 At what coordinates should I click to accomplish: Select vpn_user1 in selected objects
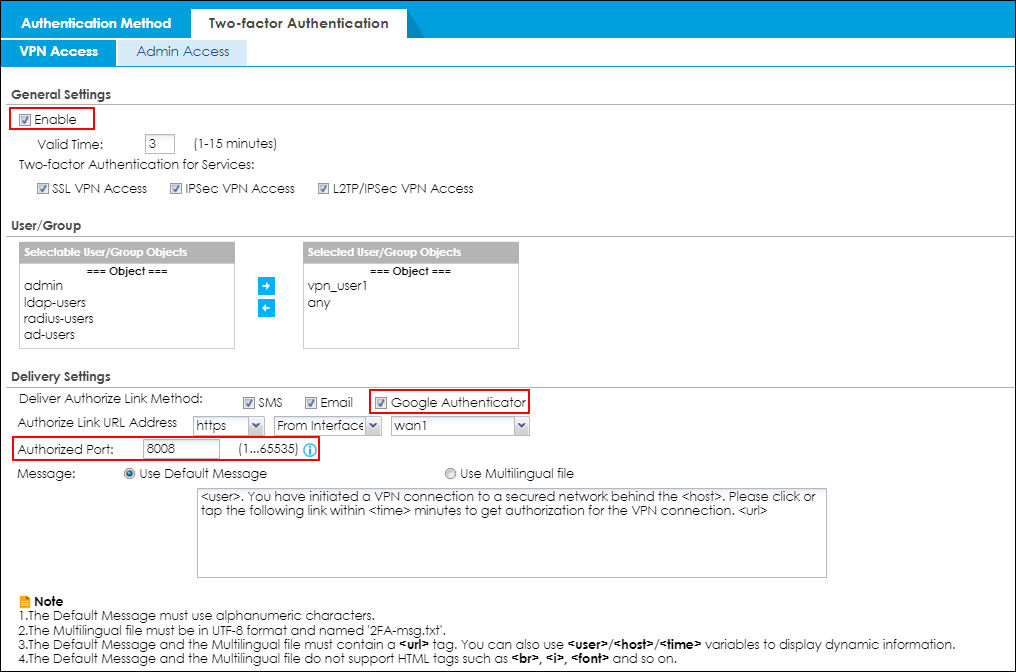(337, 286)
